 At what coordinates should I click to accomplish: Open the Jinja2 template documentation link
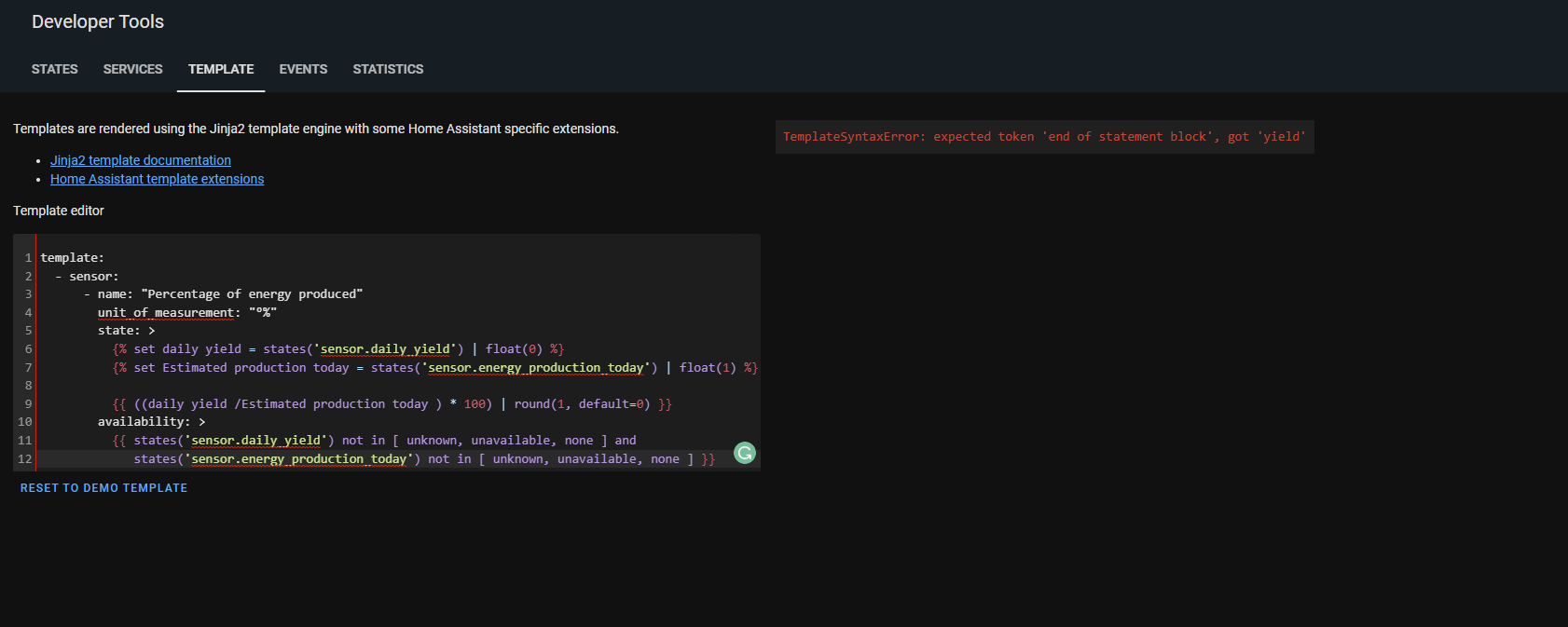(x=141, y=160)
